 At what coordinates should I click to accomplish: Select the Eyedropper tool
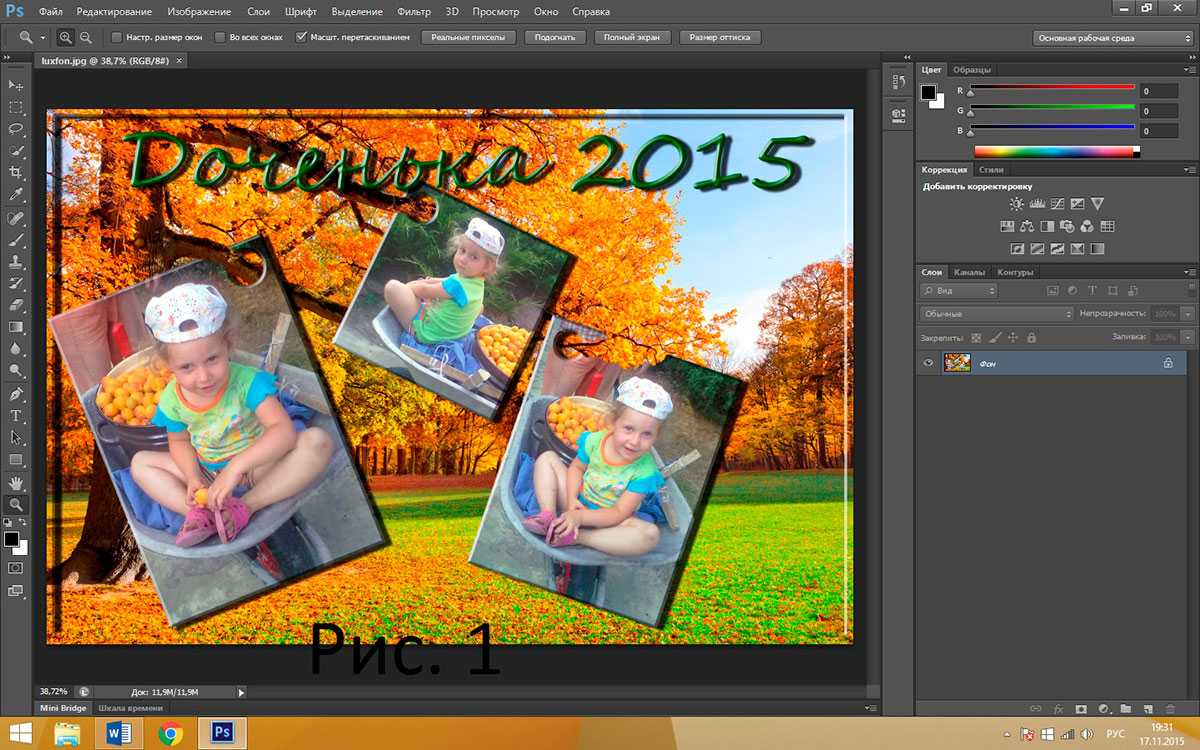coord(16,195)
